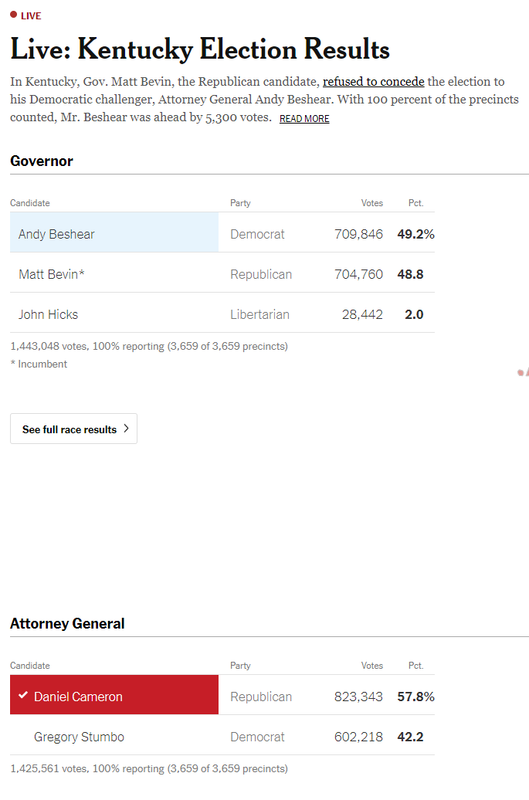Viewport: 529px width, 800px height.
Task: Select the Gregory Stumbo candidate row
Action: pos(222,736)
